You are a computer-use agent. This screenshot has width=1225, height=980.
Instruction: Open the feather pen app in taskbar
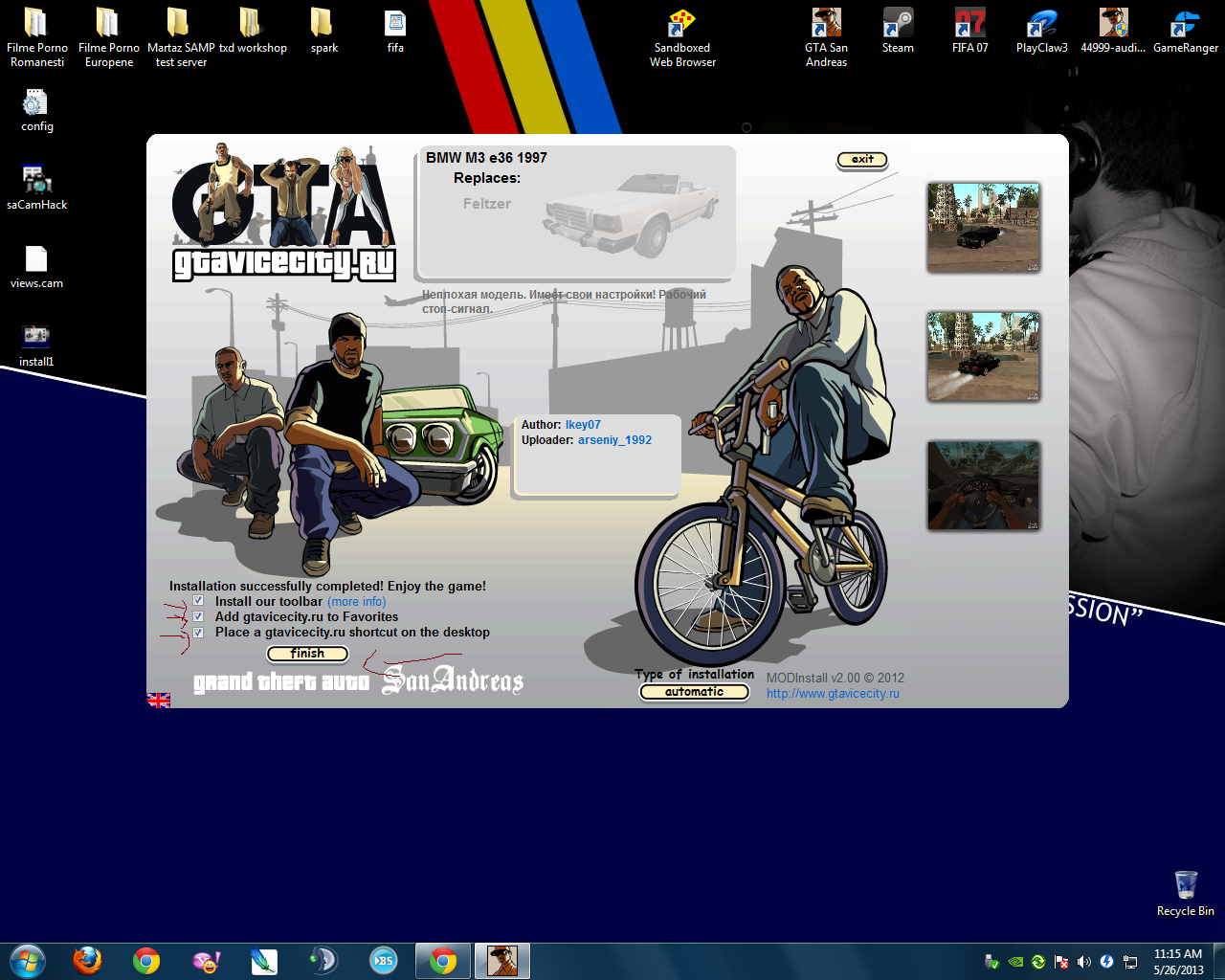(264, 961)
